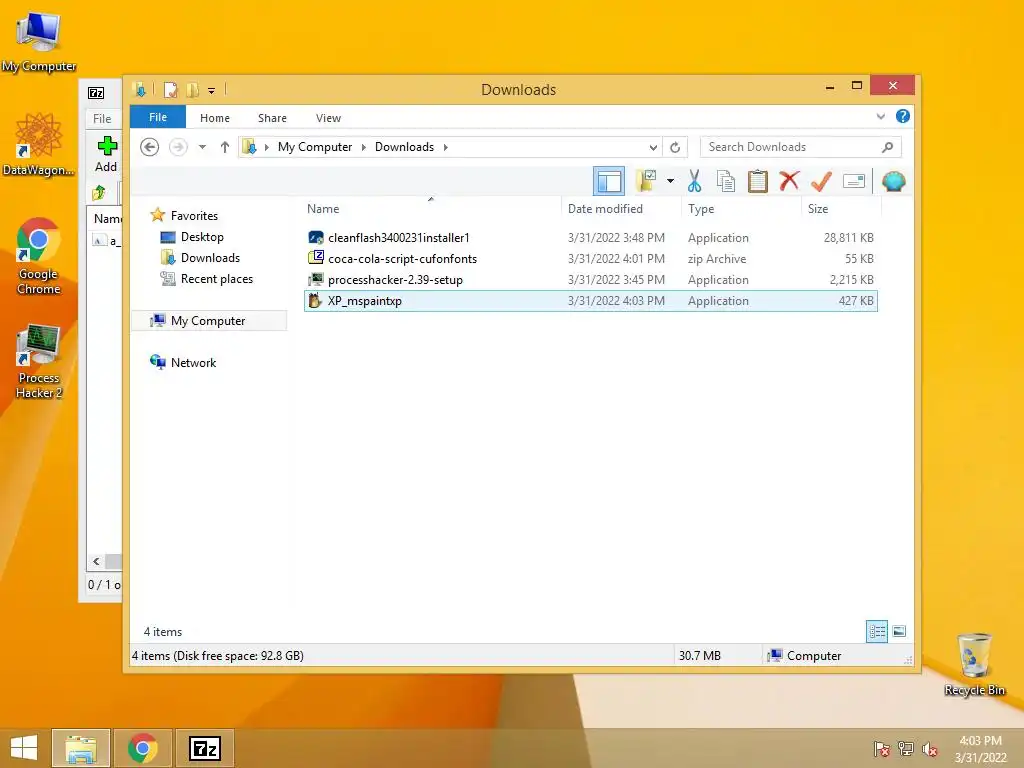The width and height of the screenshot is (1024, 768).
Task: Click the up-folder icon in 7-Zip window
Action: [99, 193]
